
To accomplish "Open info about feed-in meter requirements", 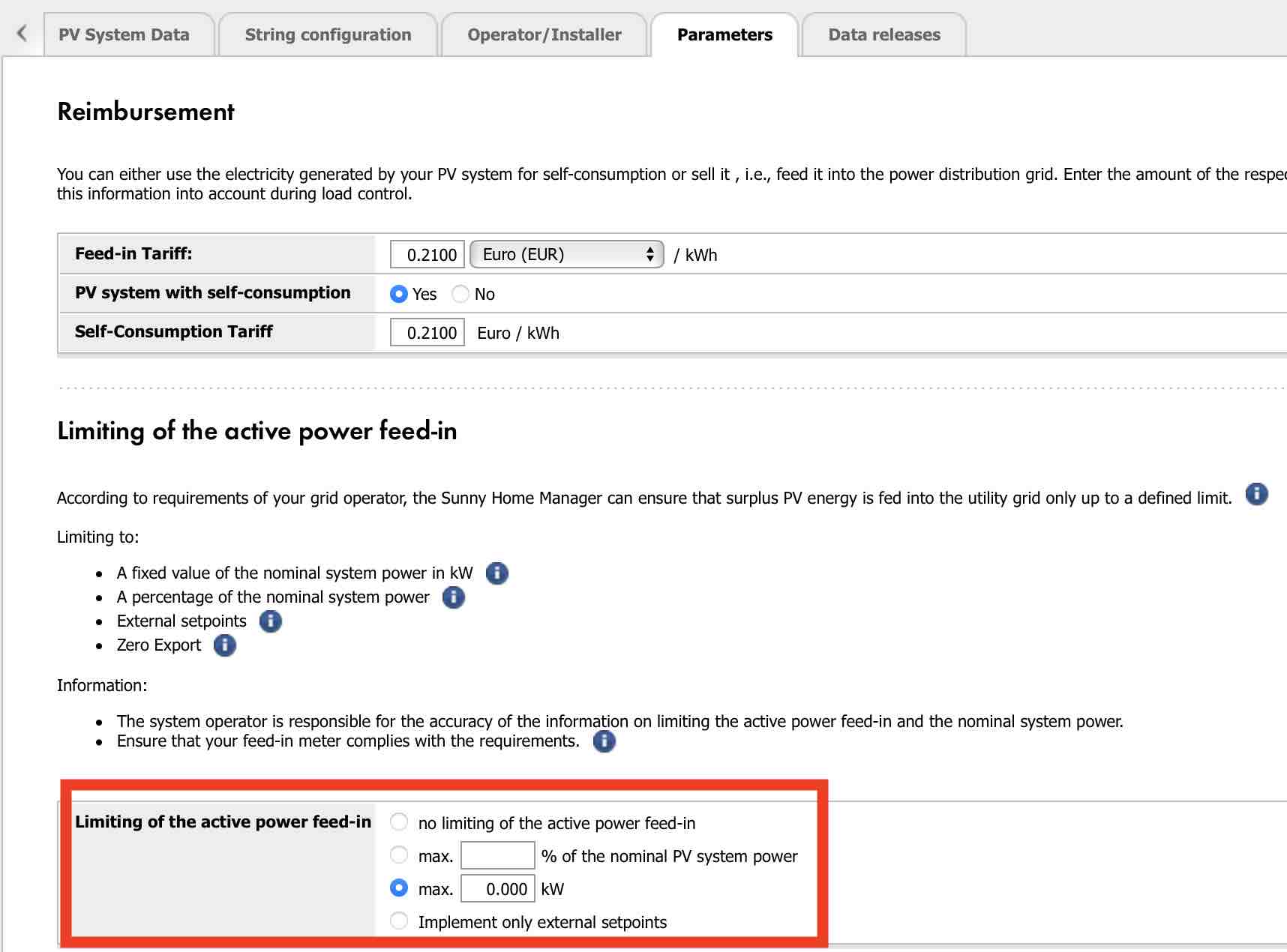I will click(604, 741).
